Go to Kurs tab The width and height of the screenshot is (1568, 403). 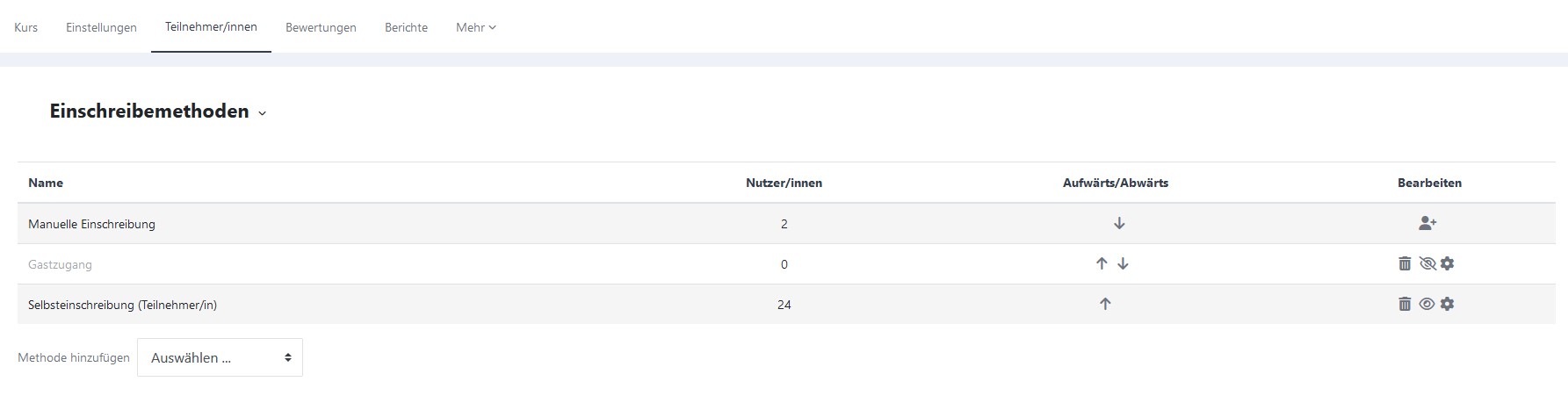pyautogui.click(x=25, y=27)
